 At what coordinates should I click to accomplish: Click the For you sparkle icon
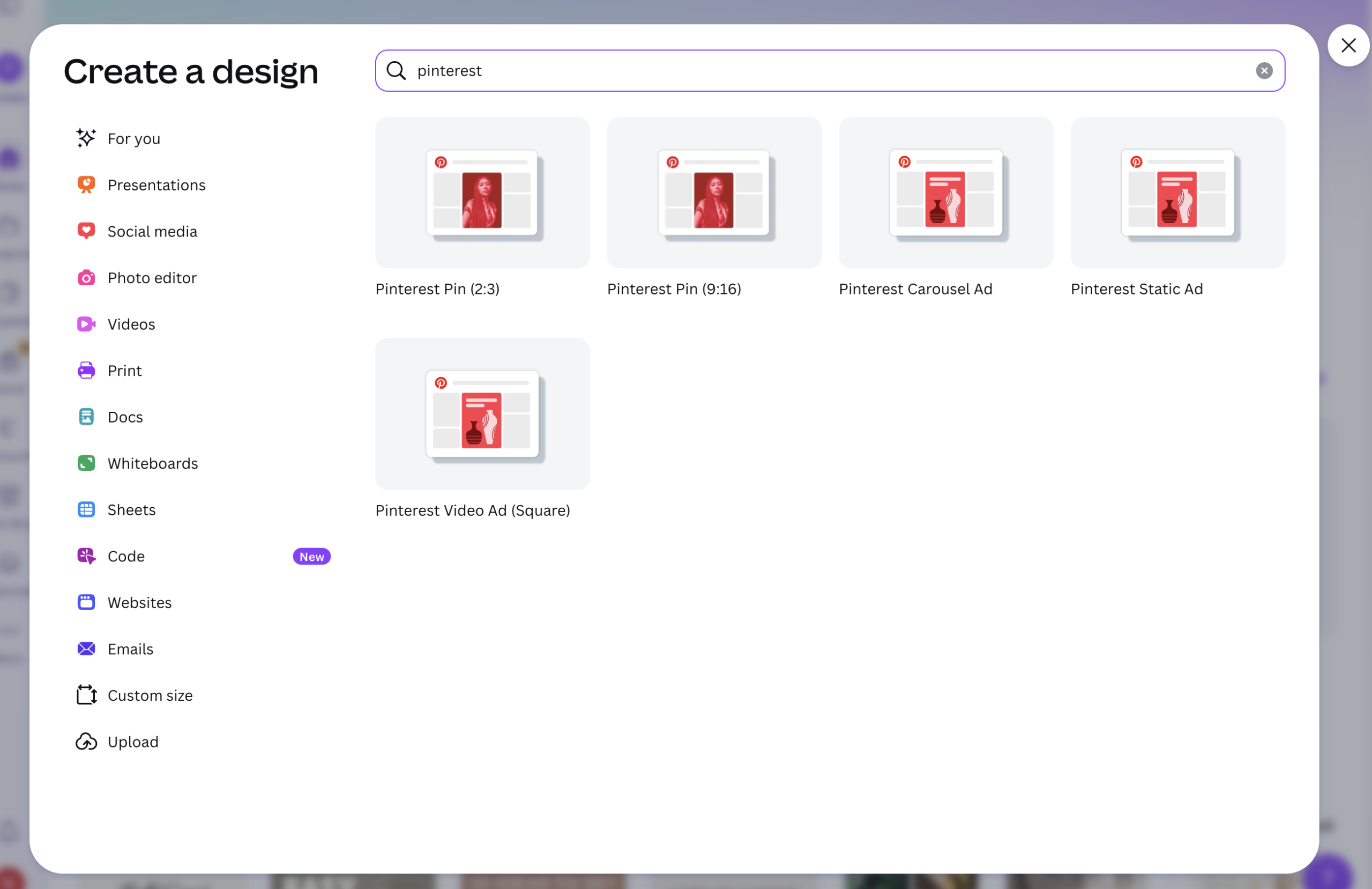(x=86, y=138)
